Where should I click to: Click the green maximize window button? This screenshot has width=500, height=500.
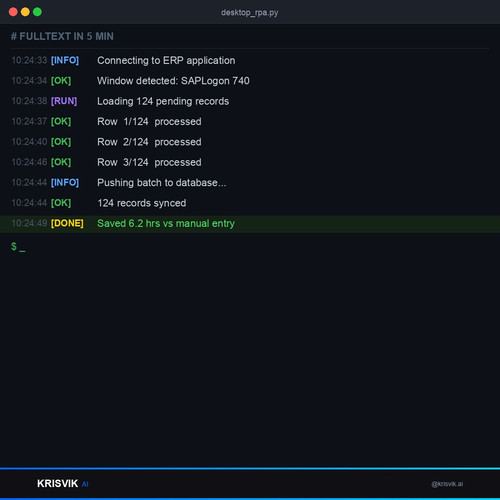coord(37,12)
